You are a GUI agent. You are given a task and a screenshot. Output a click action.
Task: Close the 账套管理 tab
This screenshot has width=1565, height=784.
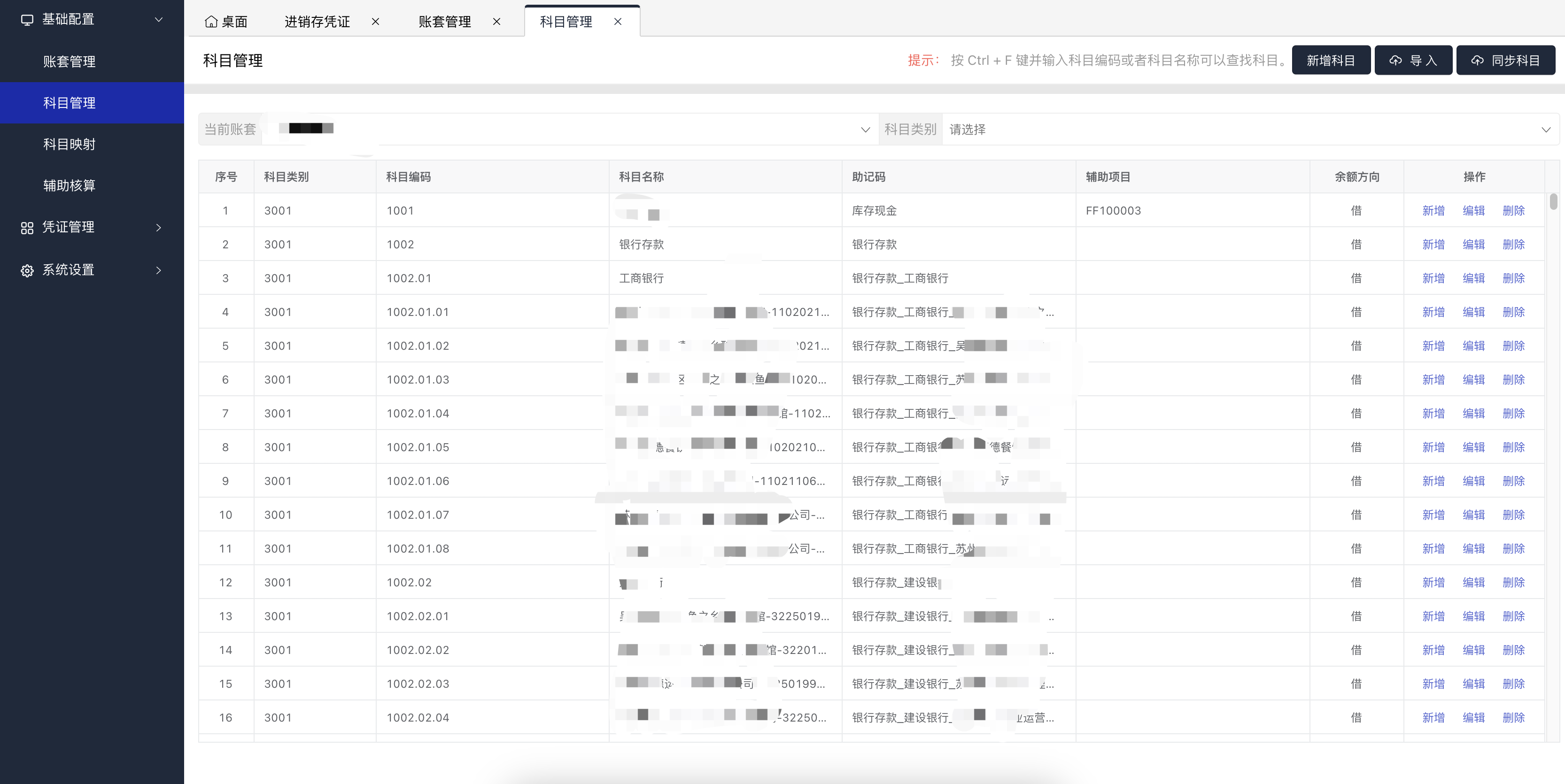[x=496, y=22]
